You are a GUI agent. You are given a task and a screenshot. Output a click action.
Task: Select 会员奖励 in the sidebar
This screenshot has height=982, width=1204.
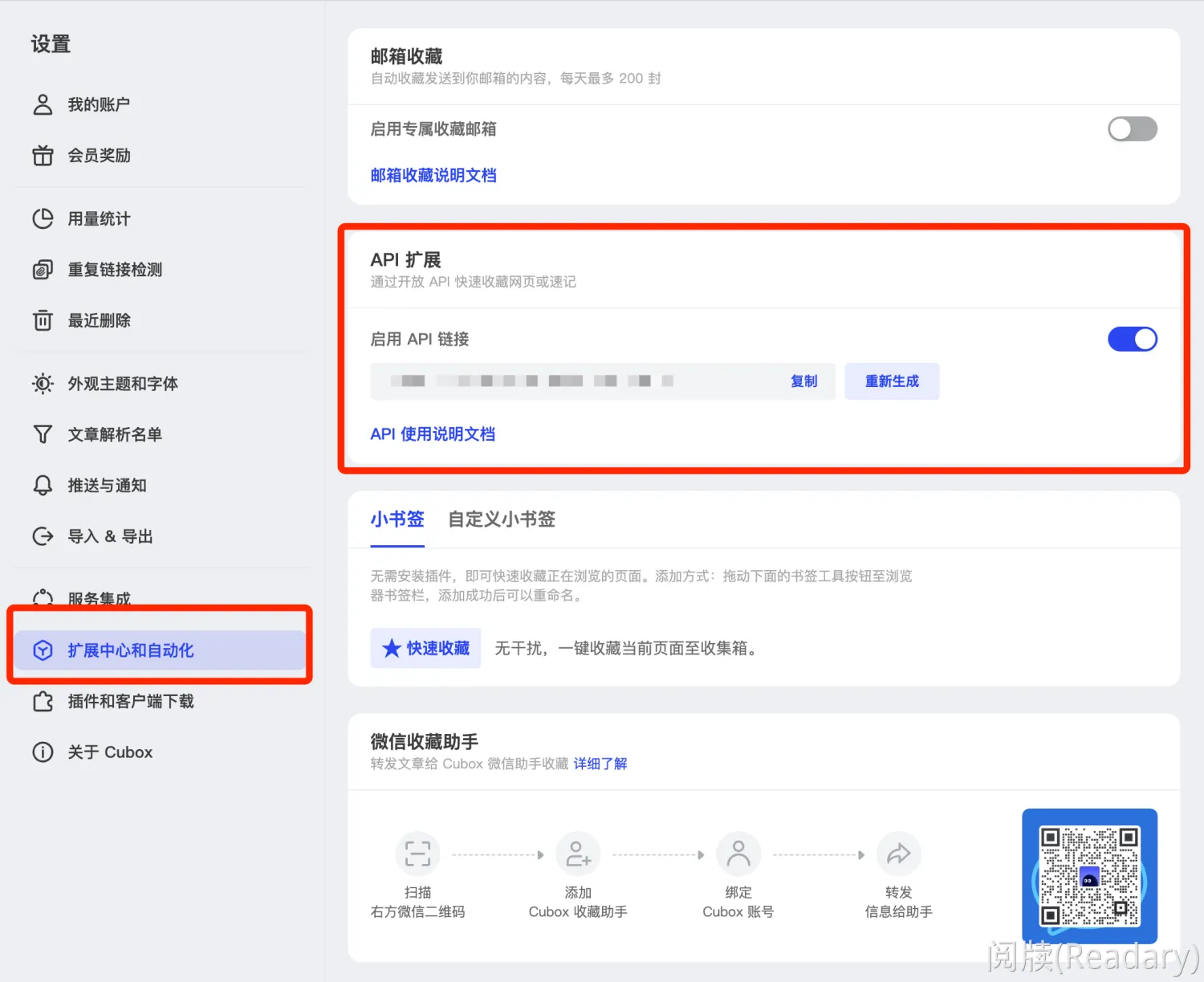tap(98, 155)
